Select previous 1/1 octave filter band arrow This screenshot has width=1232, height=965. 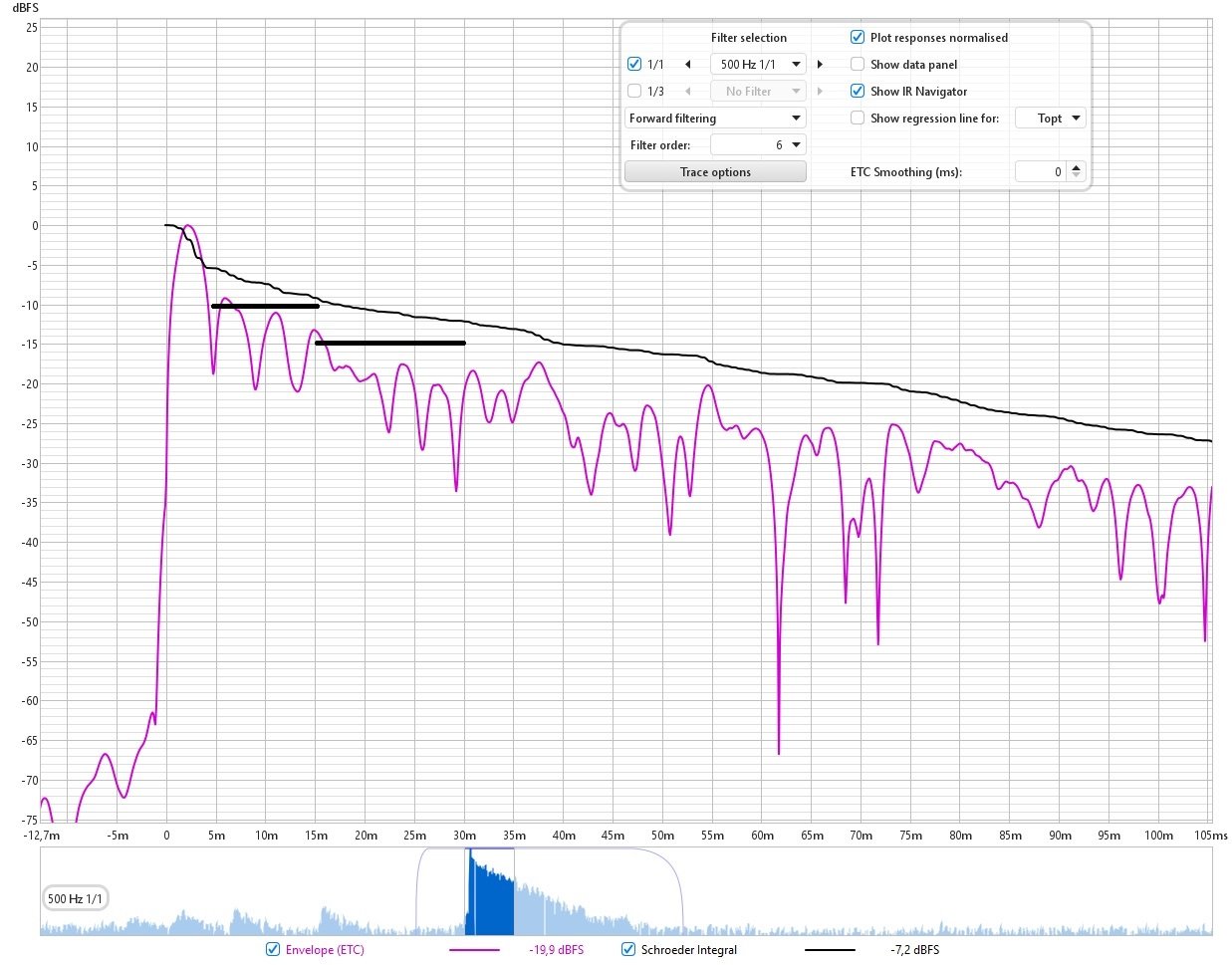point(687,65)
